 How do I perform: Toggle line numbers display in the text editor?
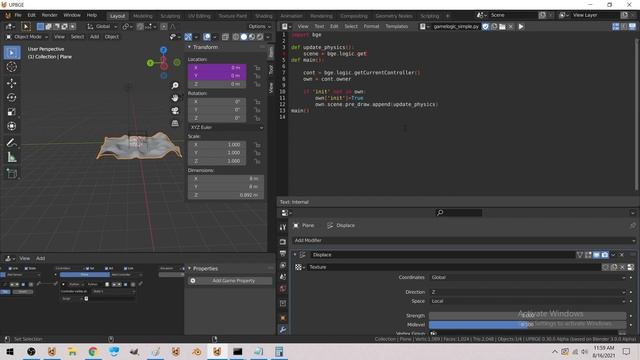coord(616,27)
